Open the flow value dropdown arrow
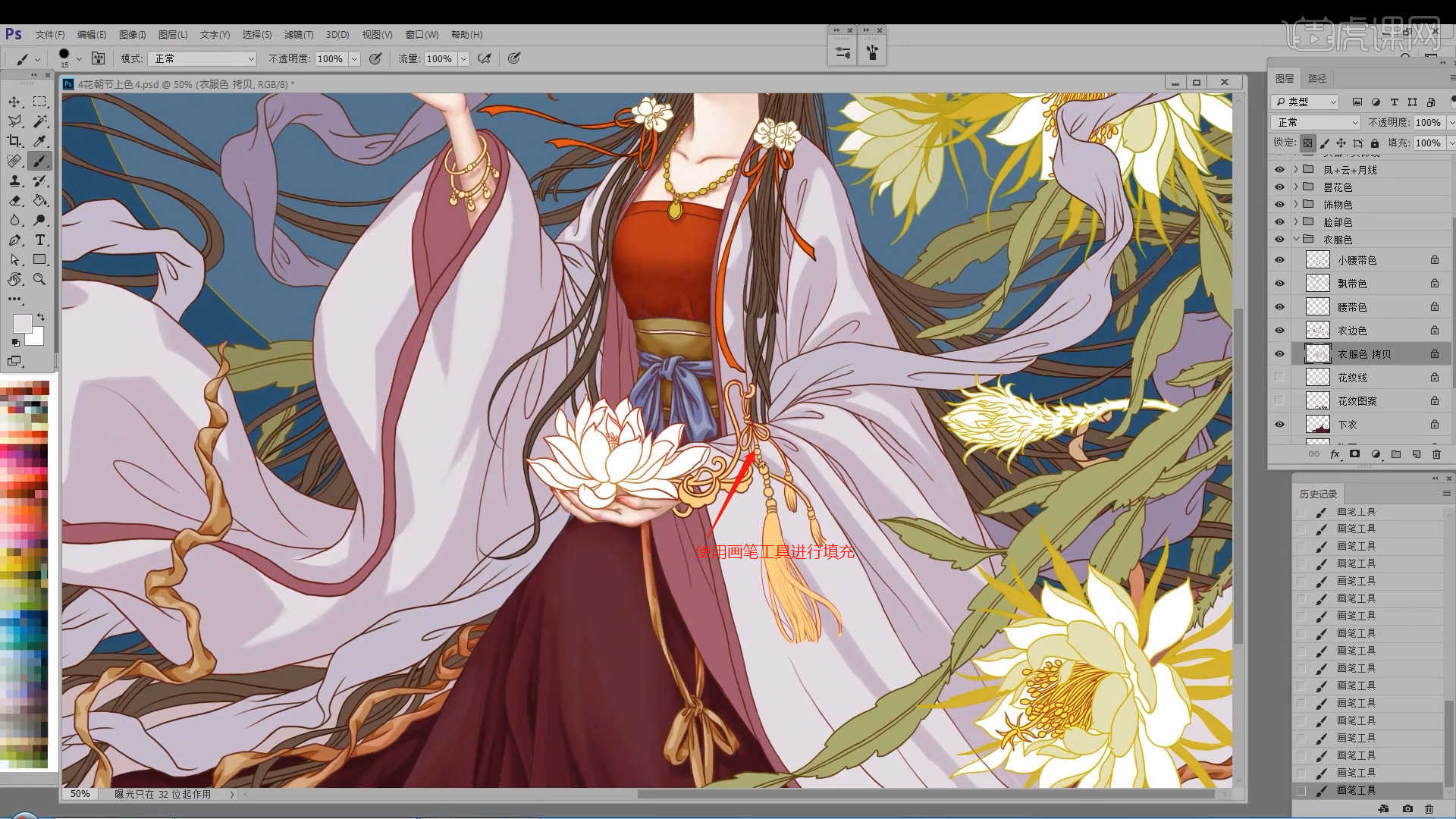Screen dimensions: 1456x819 463,58
